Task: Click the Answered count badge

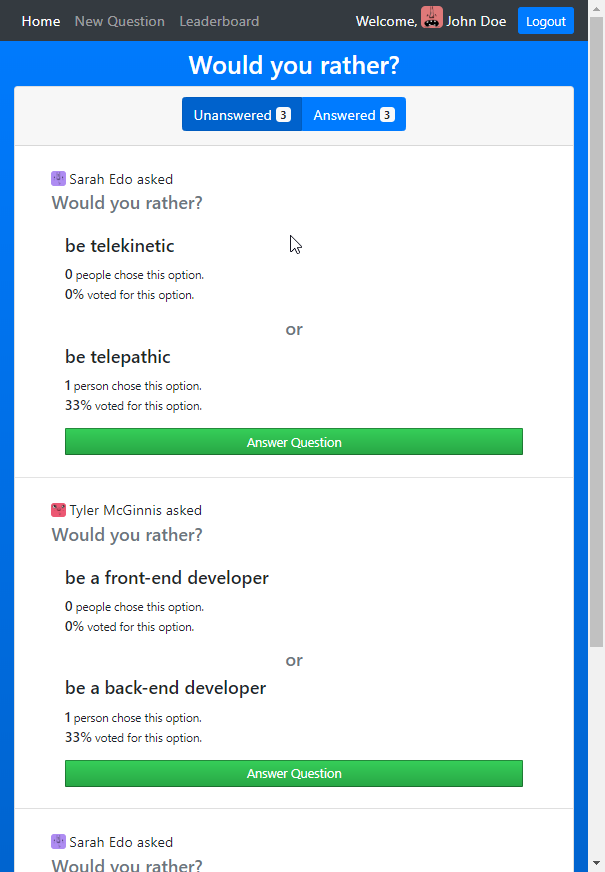Action: (387, 115)
